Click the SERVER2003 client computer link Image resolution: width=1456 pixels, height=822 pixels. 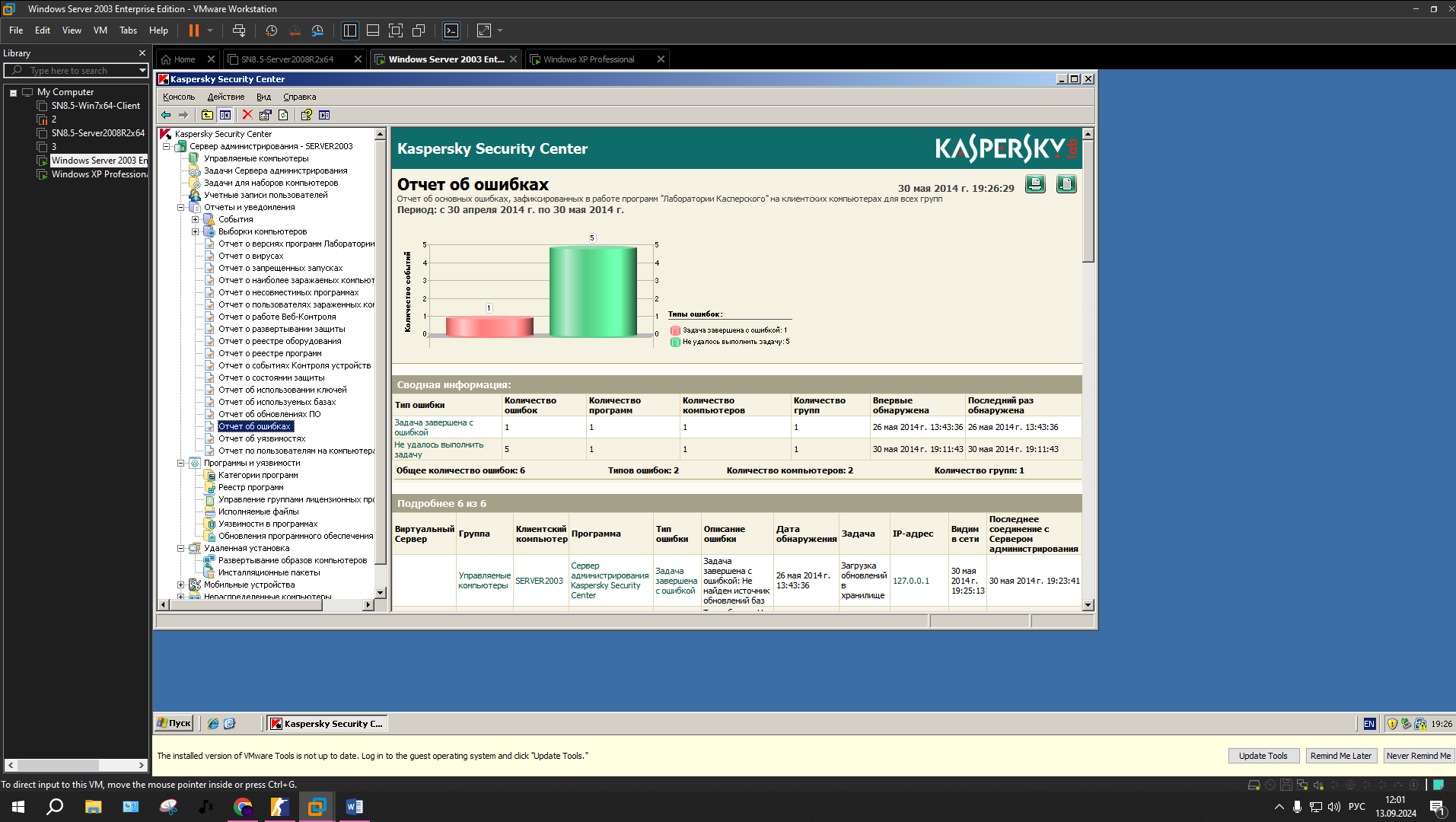[x=539, y=581]
